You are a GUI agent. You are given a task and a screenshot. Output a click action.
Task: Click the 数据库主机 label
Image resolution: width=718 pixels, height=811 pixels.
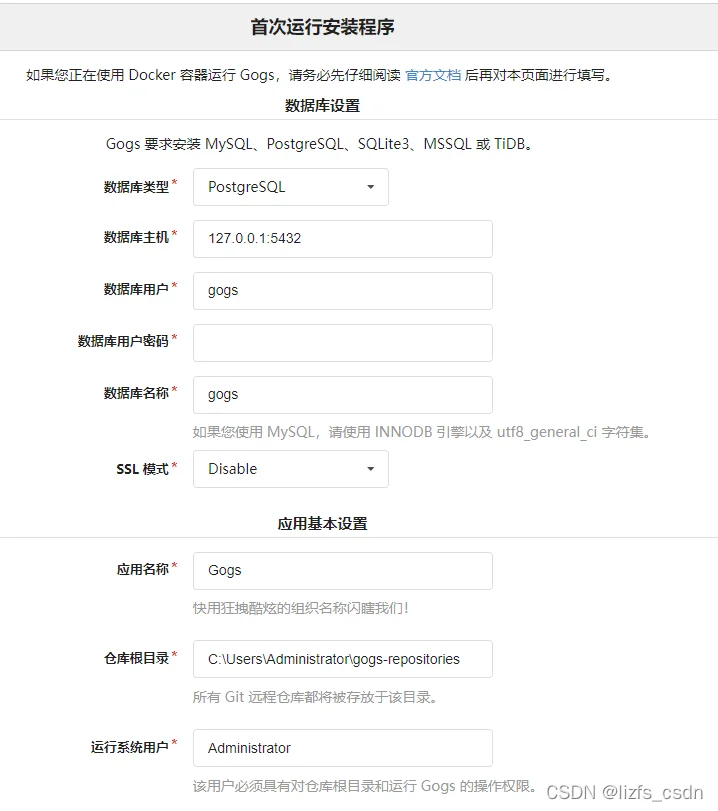click(x=136, y=237)
